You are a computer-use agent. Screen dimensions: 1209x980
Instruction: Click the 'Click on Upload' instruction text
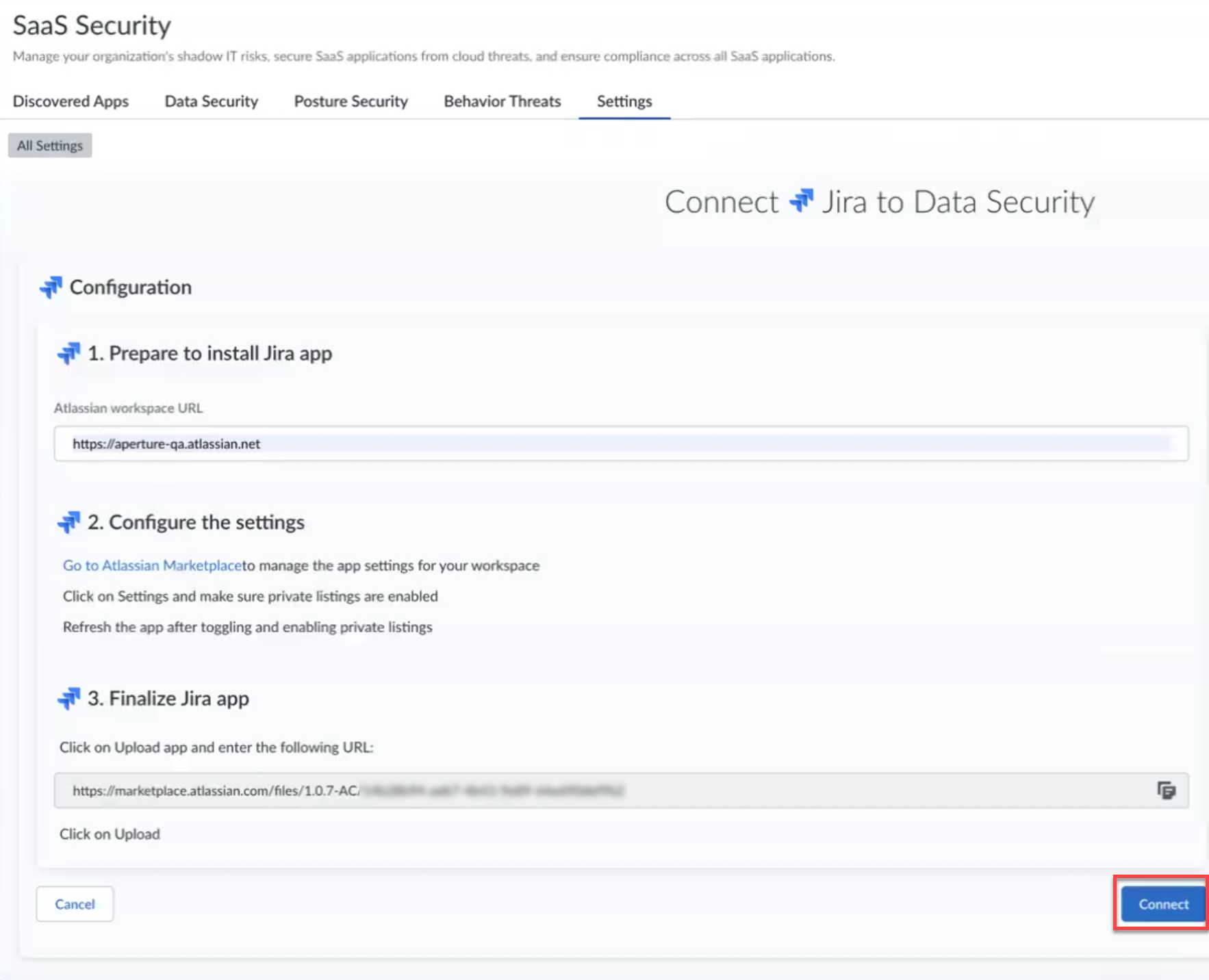(110, 834)
